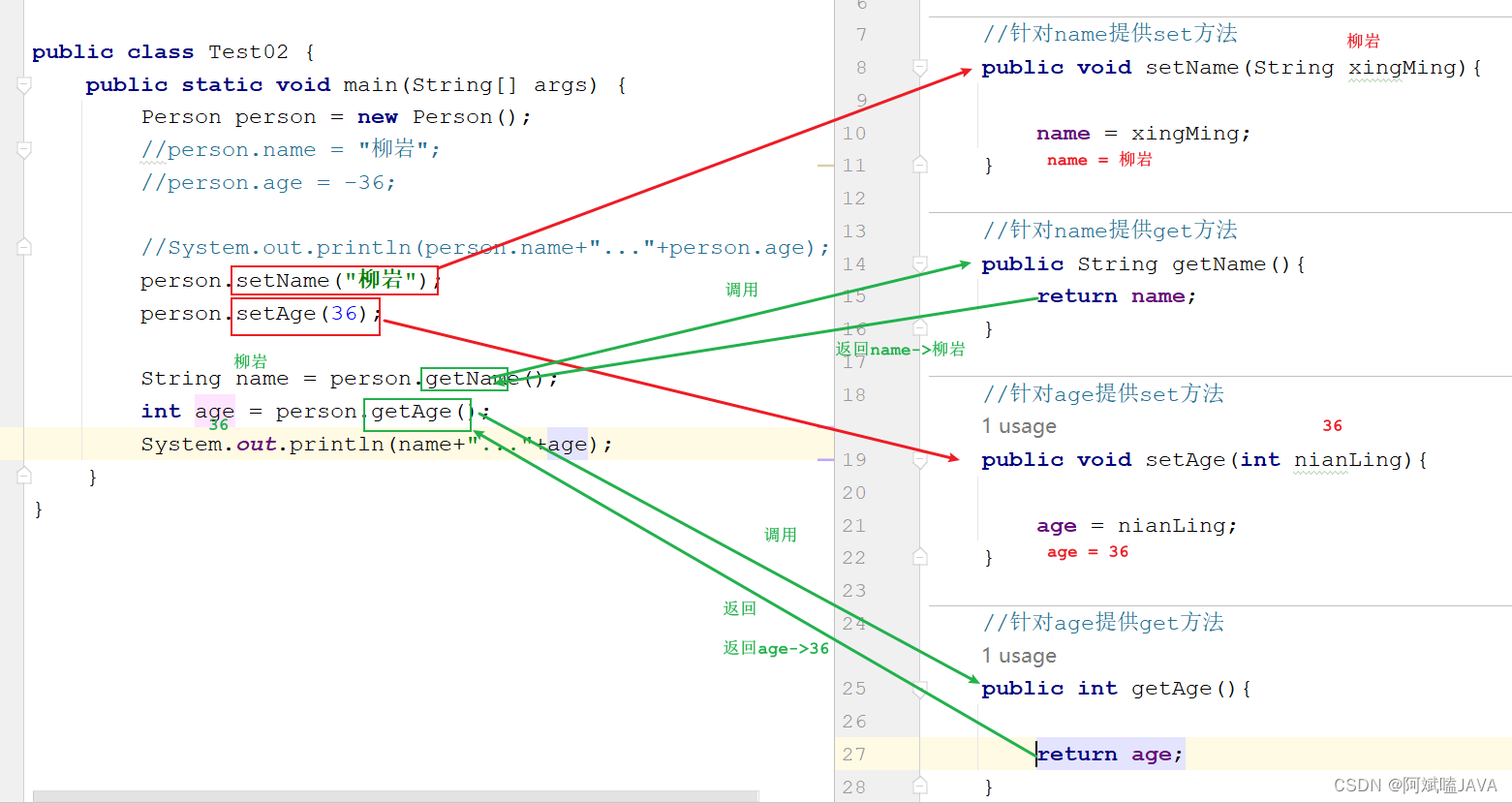Screen dimensions: 1512x803
Task: Click 'Person person = new Person();' line
Action: [336, 117]
